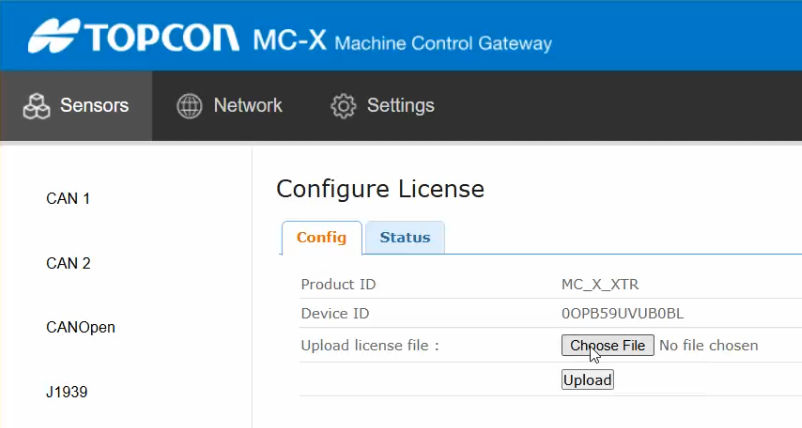Viewport: 802px width, 428px height.
Task: Go to the Settings menu label
Action: pyautogui.click(x=400, y=105)
